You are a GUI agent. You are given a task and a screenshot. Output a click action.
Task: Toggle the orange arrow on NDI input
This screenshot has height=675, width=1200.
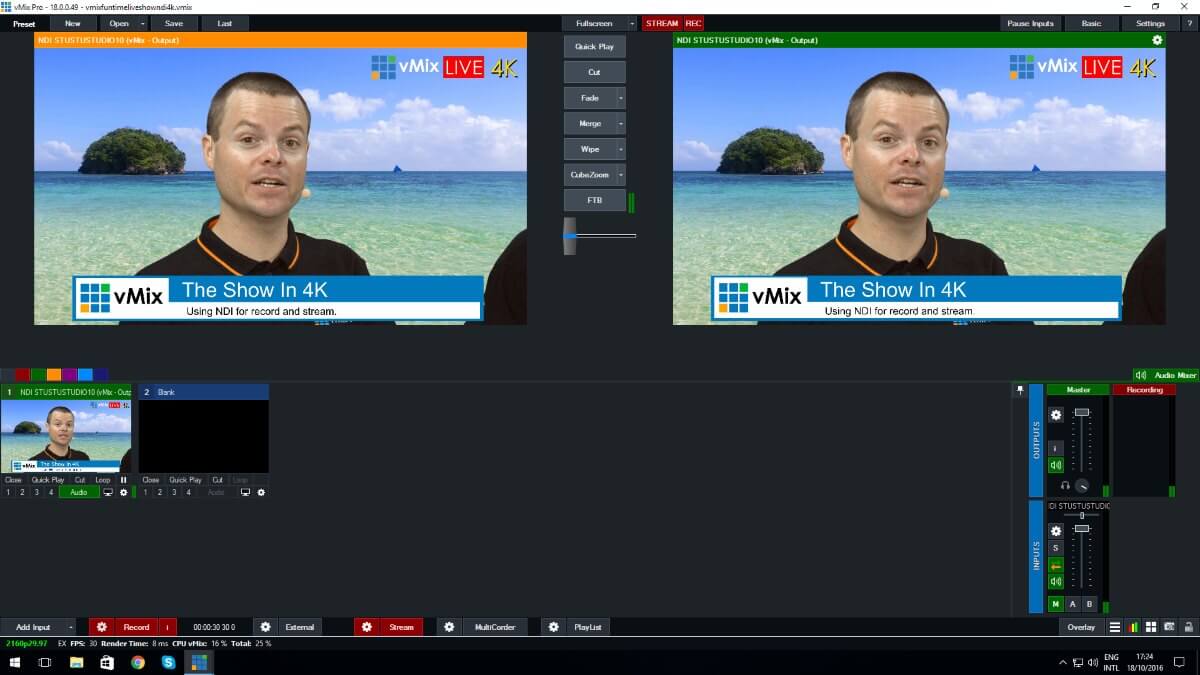(x=1055, y=564)
